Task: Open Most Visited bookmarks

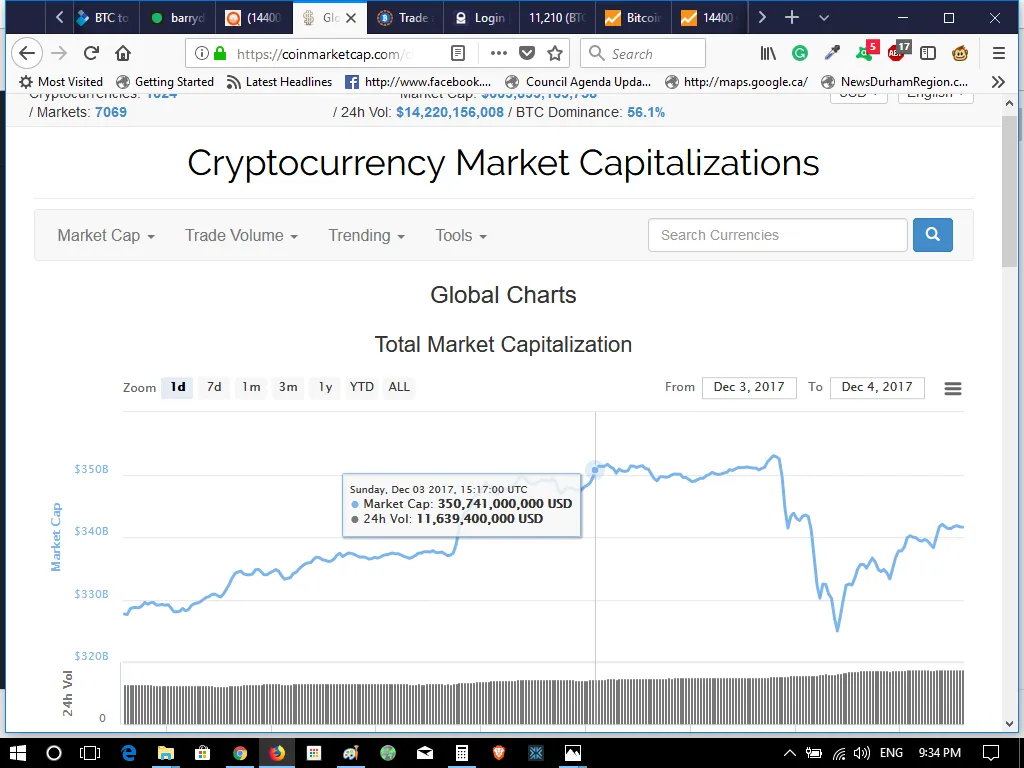Action: click(x=61, y=82)
